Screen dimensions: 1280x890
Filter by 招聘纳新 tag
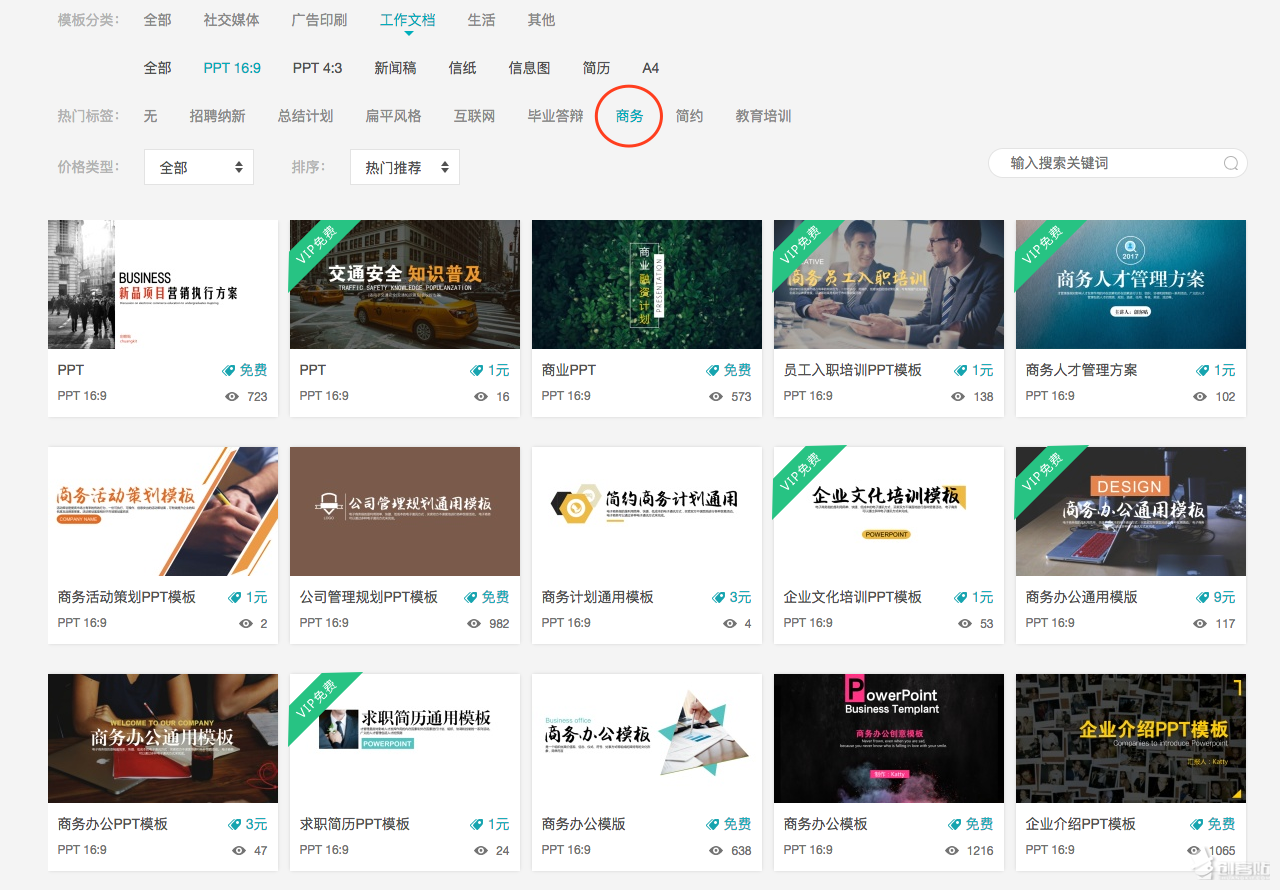(217, 116)
